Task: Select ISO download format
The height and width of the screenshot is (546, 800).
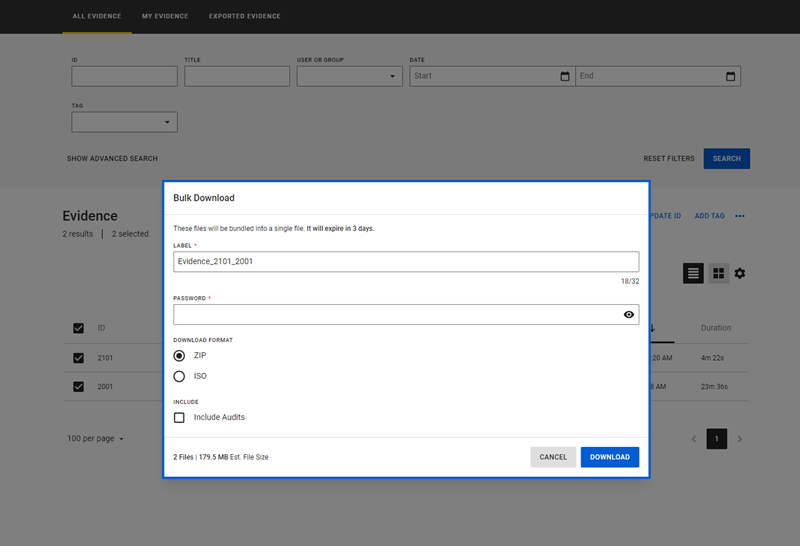Action: click(179, 376)
